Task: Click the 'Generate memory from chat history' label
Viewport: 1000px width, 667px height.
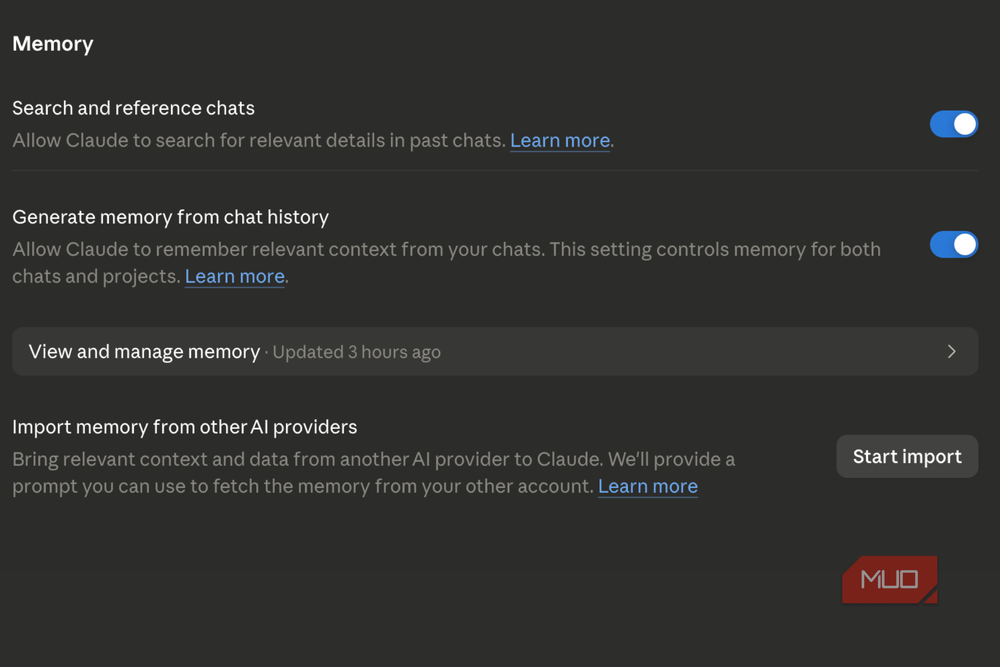Action: (170, 217)
